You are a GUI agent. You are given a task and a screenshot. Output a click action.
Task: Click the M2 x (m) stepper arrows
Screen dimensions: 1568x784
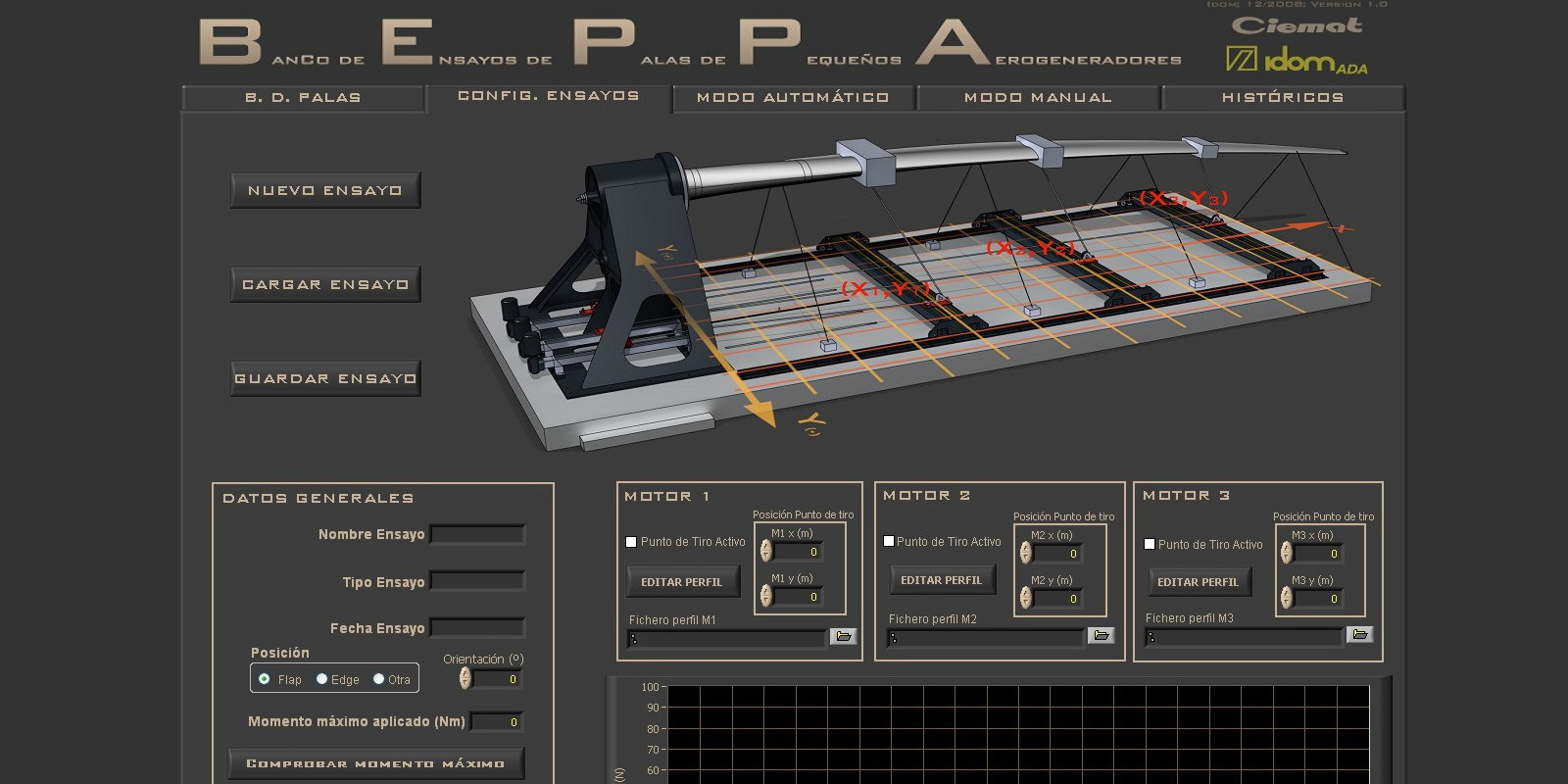pos(1025,554)
